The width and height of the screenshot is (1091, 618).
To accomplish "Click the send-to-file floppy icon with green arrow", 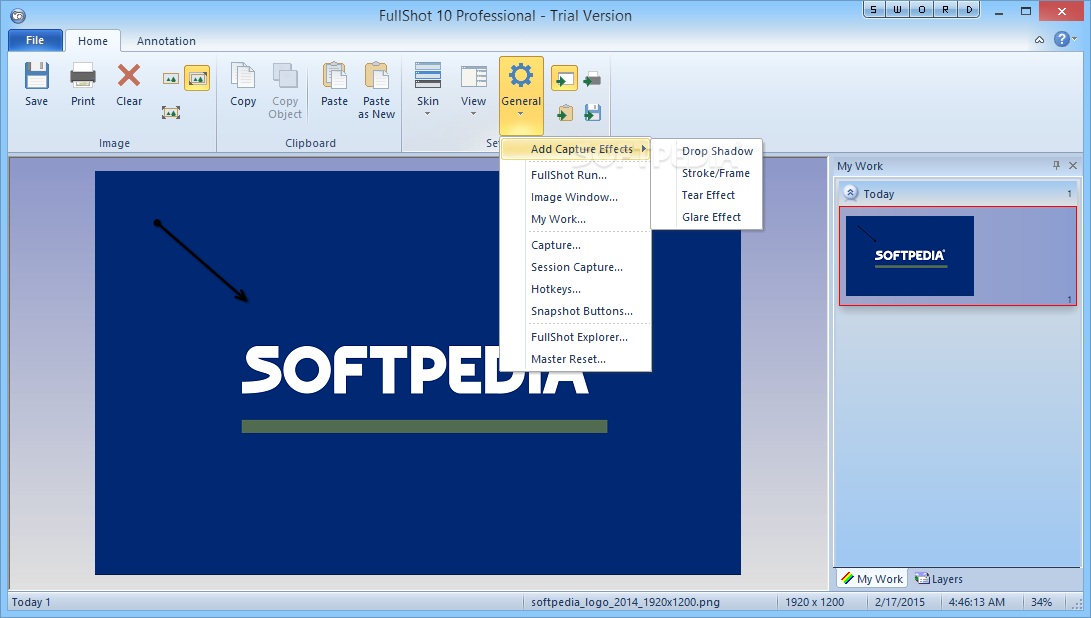I will [592, 112].
